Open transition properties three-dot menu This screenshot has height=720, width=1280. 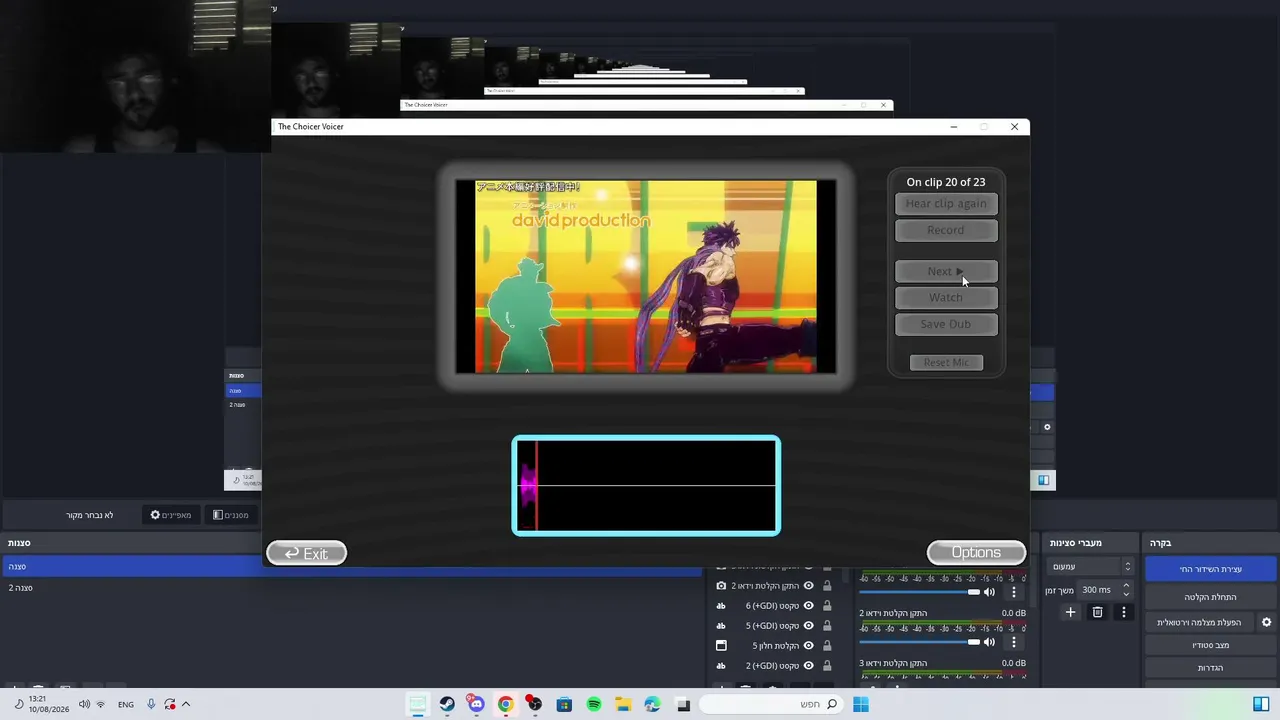pos(1124,612)
